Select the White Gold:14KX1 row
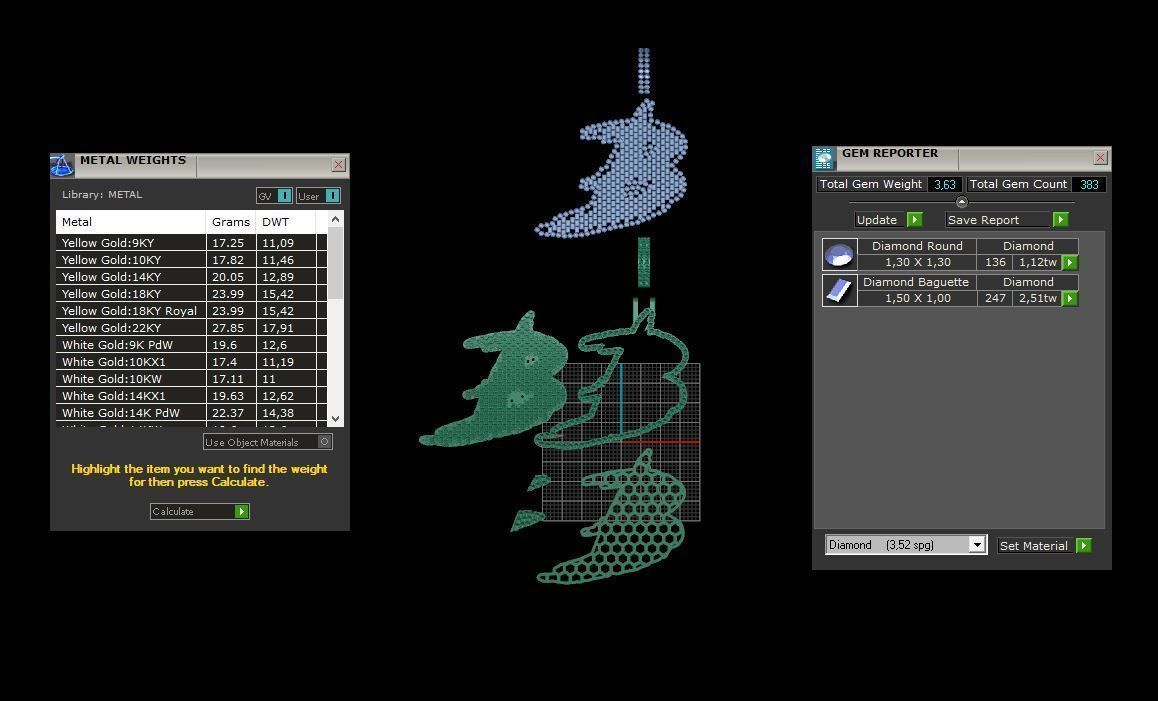The image size is (1158, 701). point(191,395)
